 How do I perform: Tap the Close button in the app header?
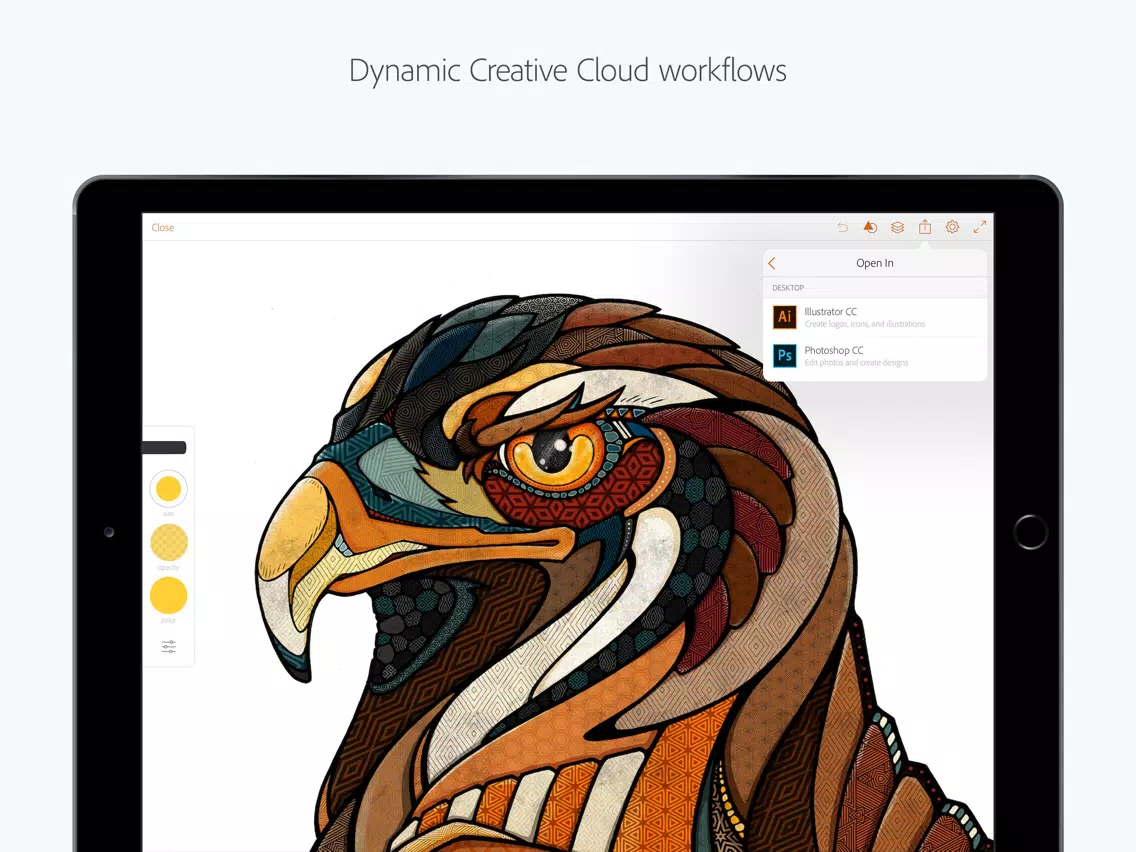(162, 227)
